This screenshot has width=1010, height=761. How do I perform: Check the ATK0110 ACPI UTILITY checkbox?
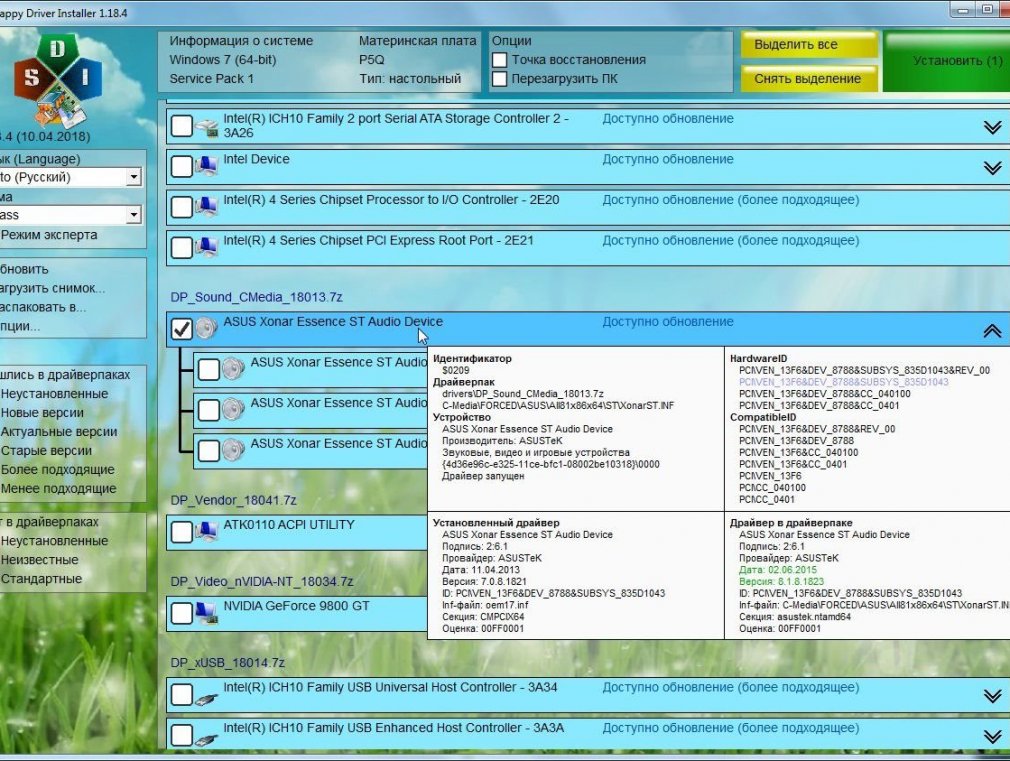coord(182,532)
